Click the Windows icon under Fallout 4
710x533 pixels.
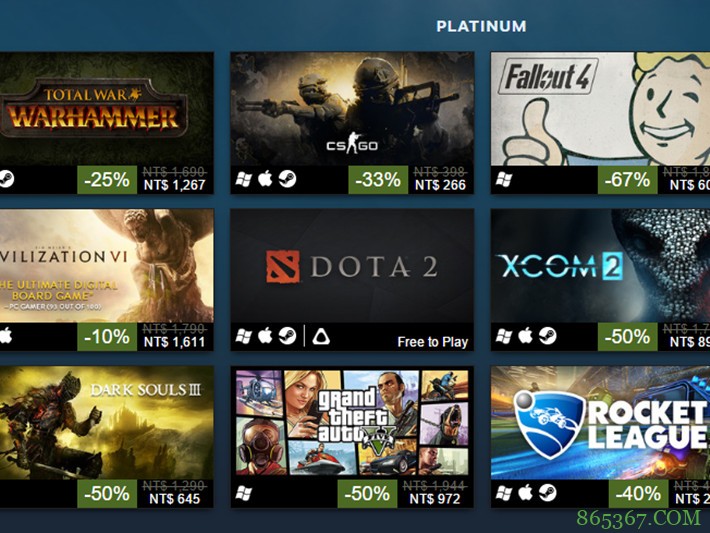504,180
